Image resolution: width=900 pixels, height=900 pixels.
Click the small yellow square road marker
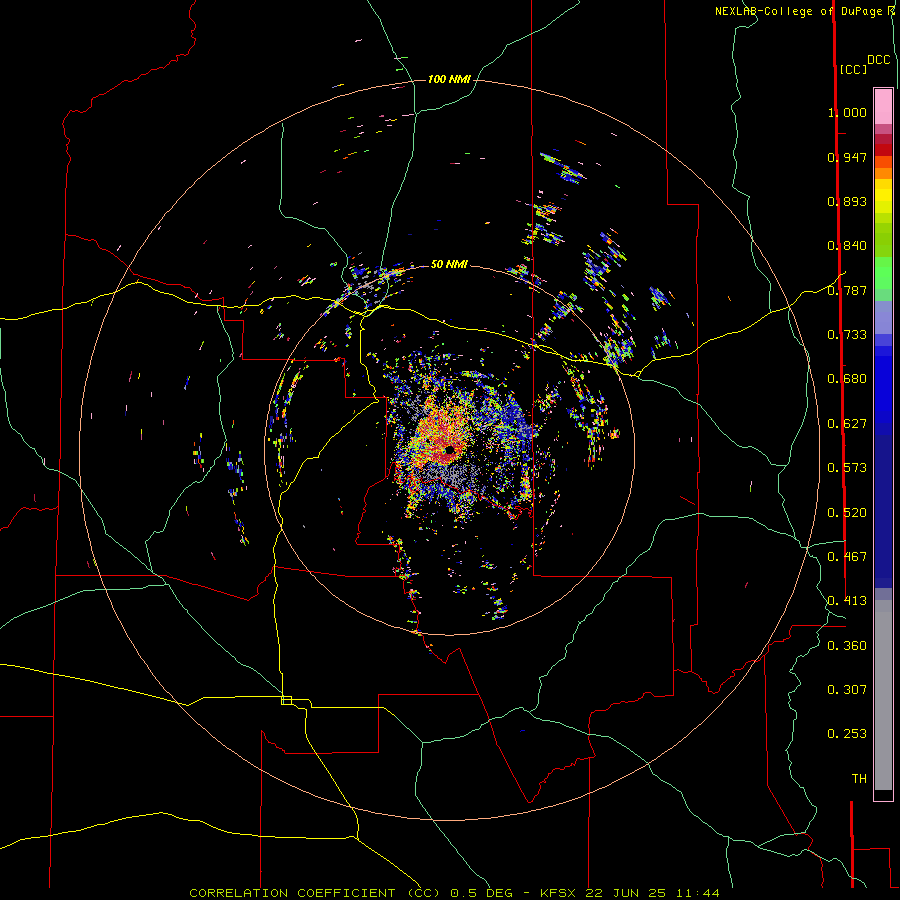286,700
